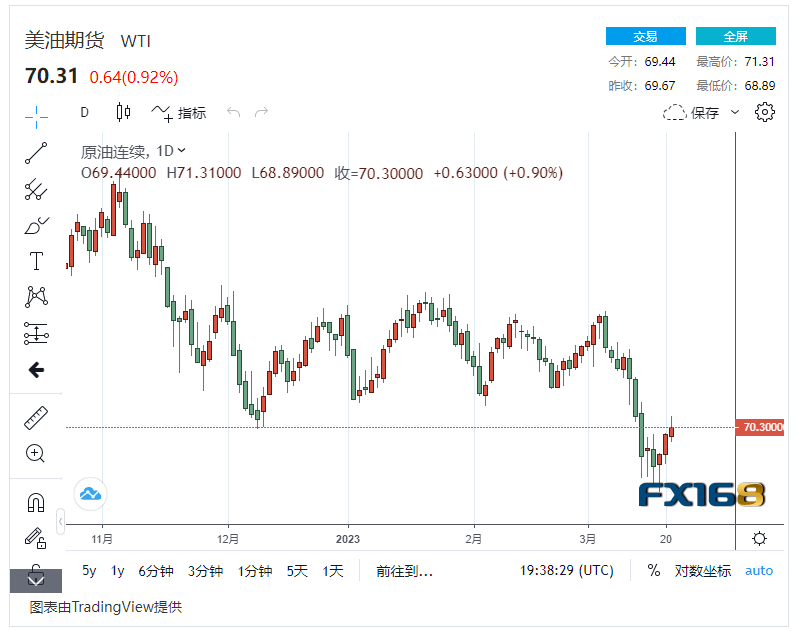
Task: Expand the 保存 save dropdown arrow
Action: click(x=736, y=113)
